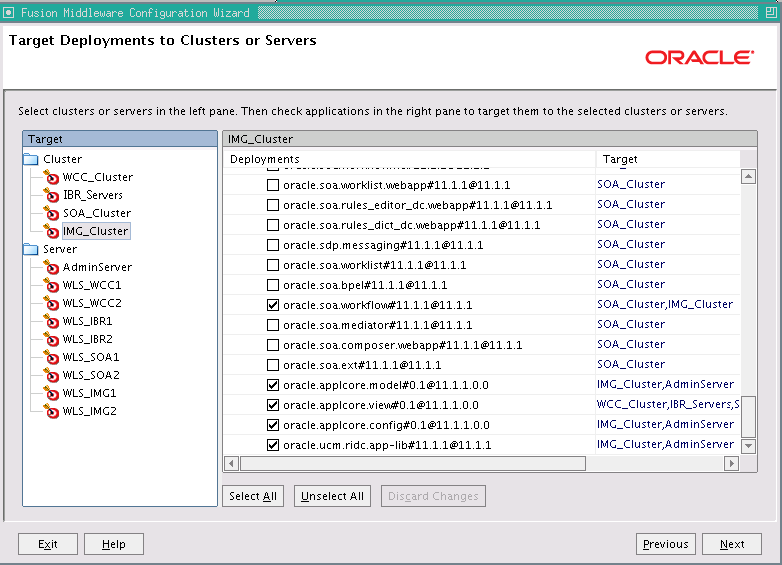Check oracle.soa.composer.webapp deployment
782x565 pixels.
point(273,345)
